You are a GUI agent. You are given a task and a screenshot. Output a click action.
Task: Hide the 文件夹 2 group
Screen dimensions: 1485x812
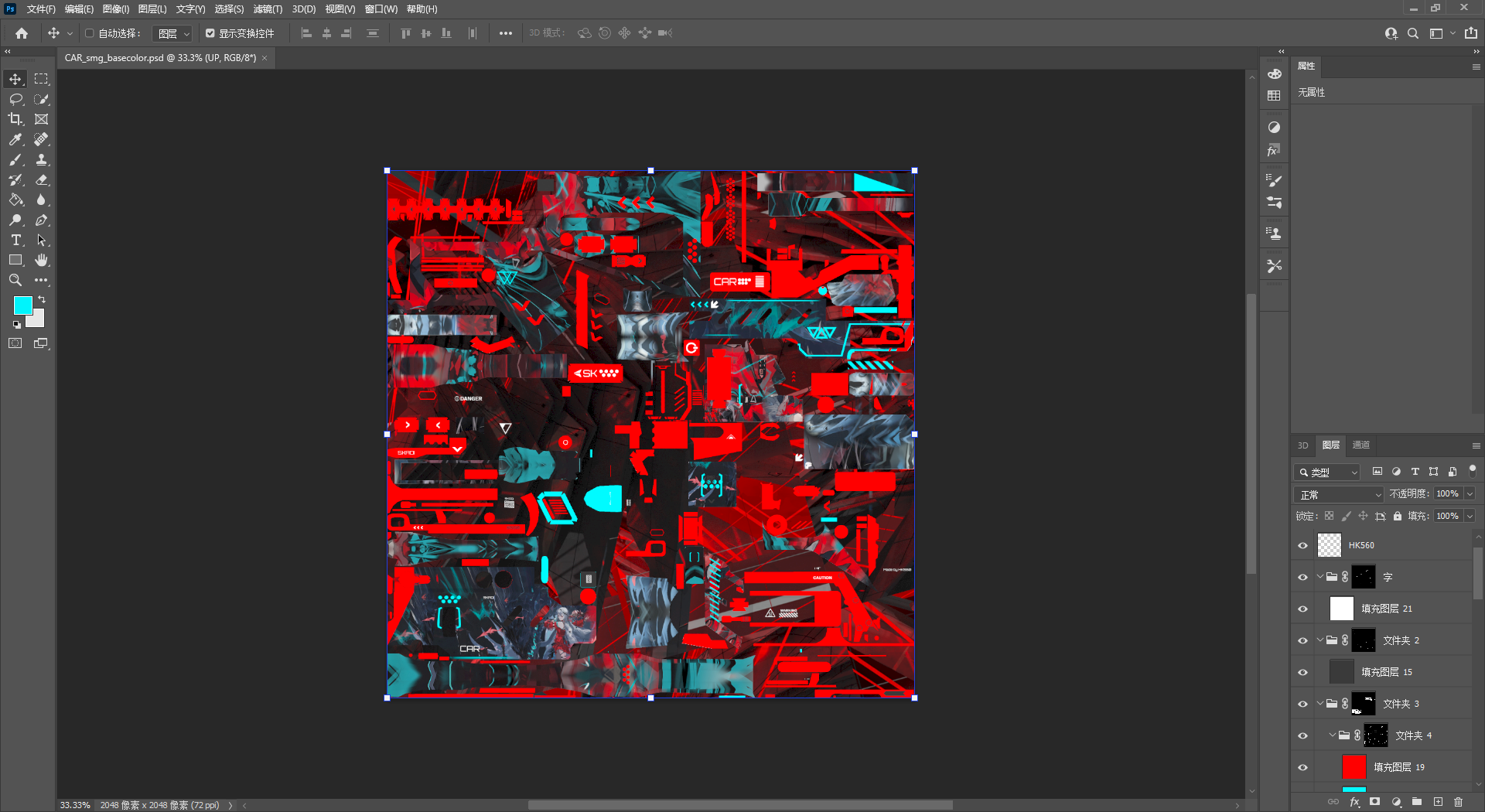[x=1302, y=640]
